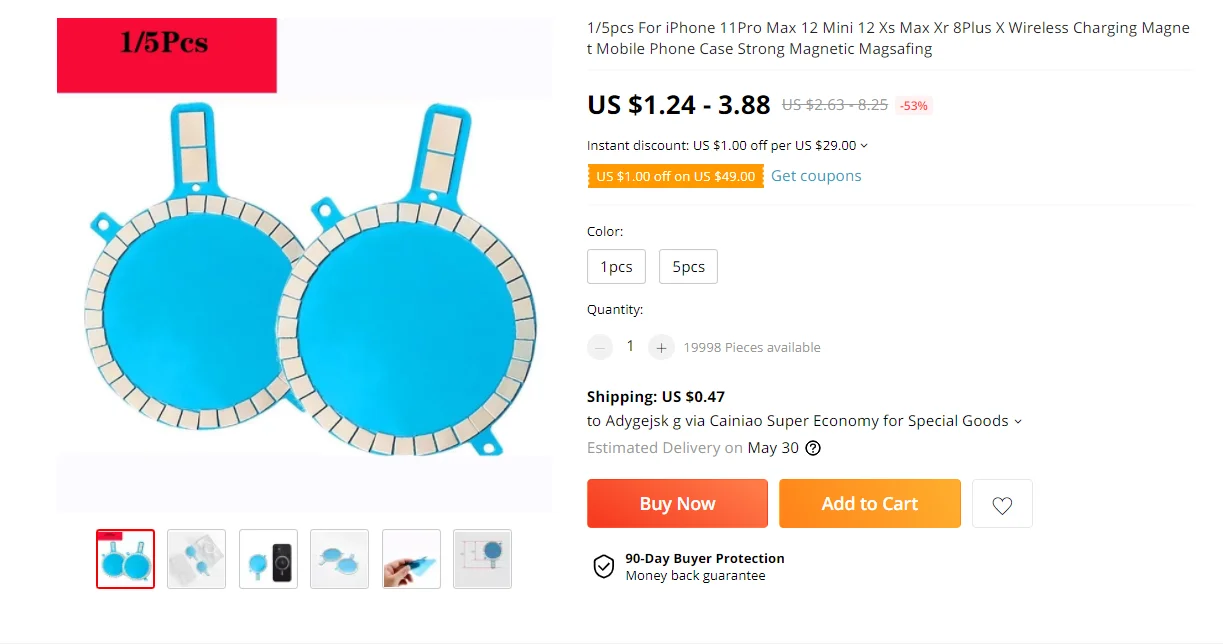Click the buyer protection shield icon
Screen dimensions: 1223x644
pyautogui.click(x=604, y=567)
